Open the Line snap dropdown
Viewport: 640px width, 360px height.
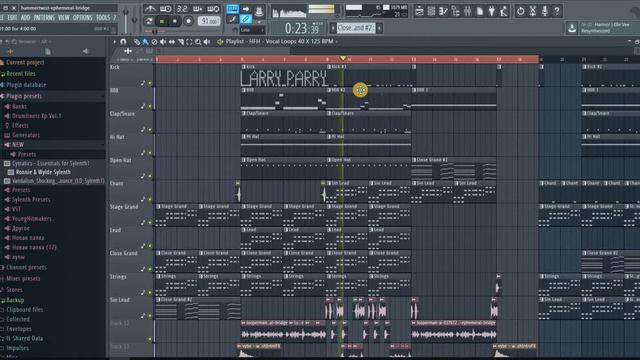pyautogui.click(x=252, y=30)
